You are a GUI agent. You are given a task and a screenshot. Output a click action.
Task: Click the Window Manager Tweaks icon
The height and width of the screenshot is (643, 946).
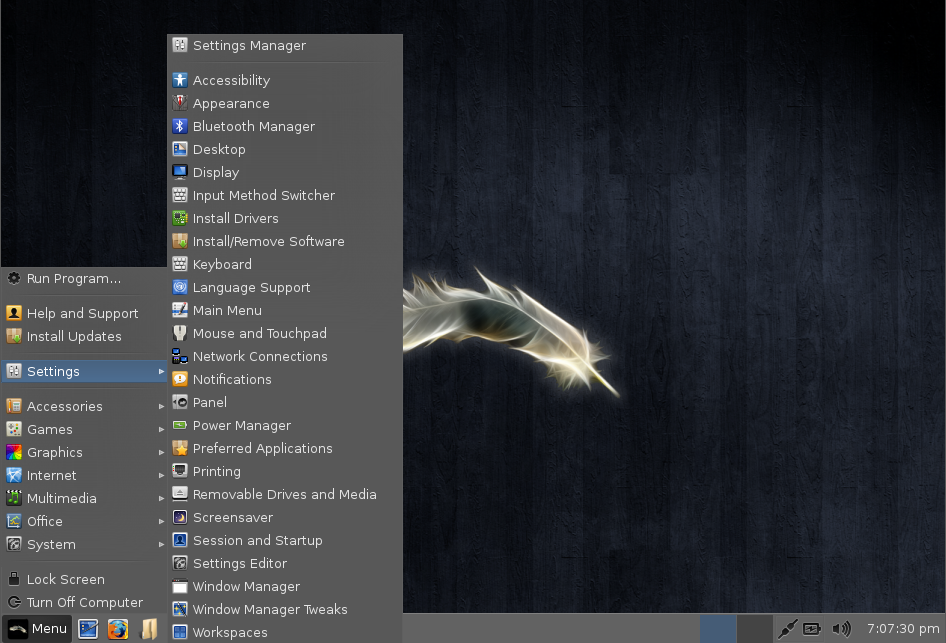[x=180, y=609]
